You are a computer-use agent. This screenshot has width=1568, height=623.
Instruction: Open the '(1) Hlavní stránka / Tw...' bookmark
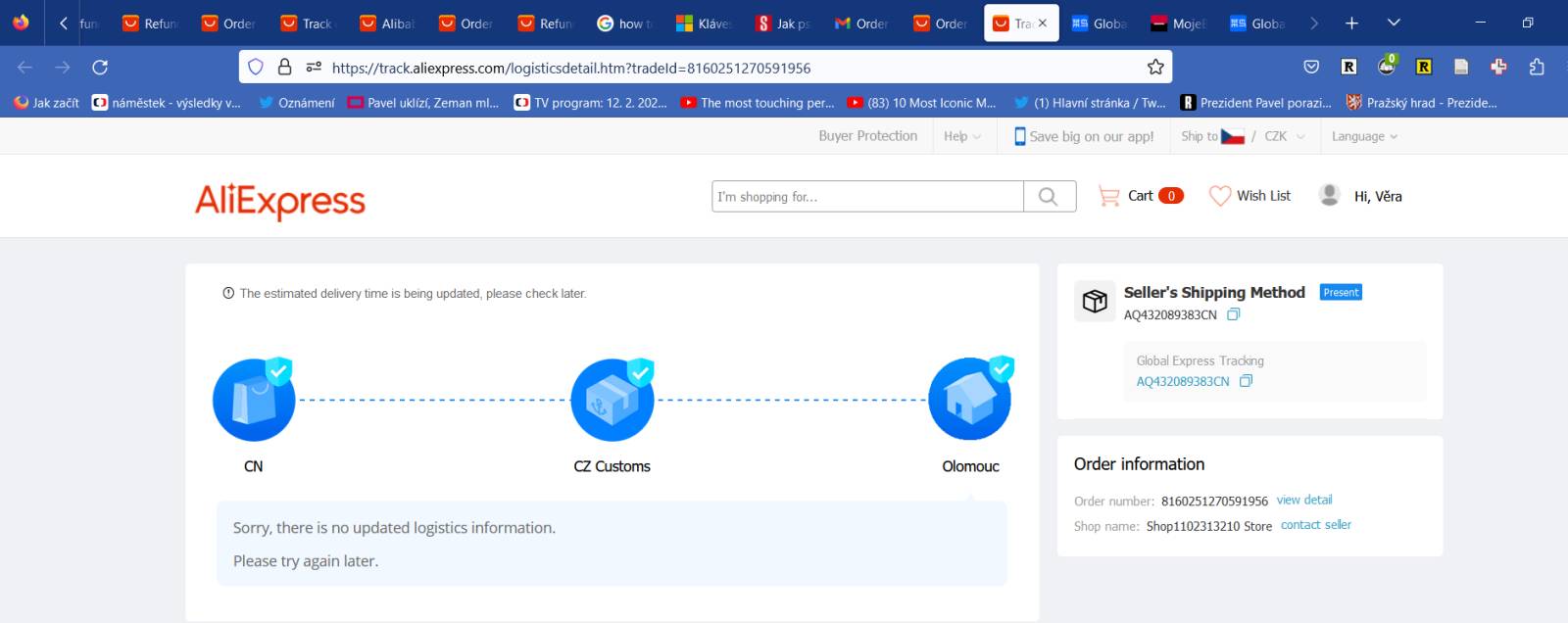pyautogui.click(x=1090, y=103)
